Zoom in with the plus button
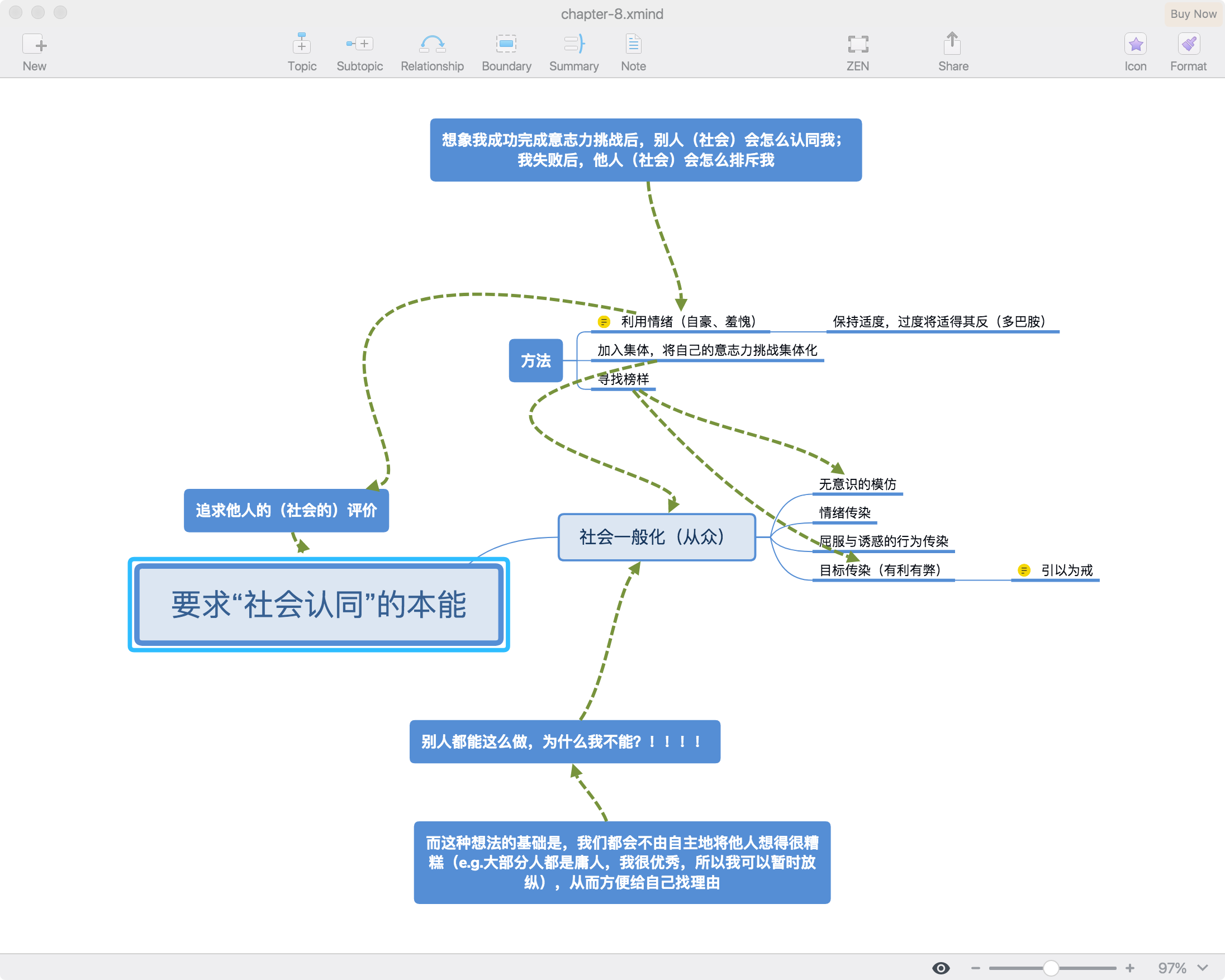This screenshot has width=1225, height=980. [x=1129, y=968]
